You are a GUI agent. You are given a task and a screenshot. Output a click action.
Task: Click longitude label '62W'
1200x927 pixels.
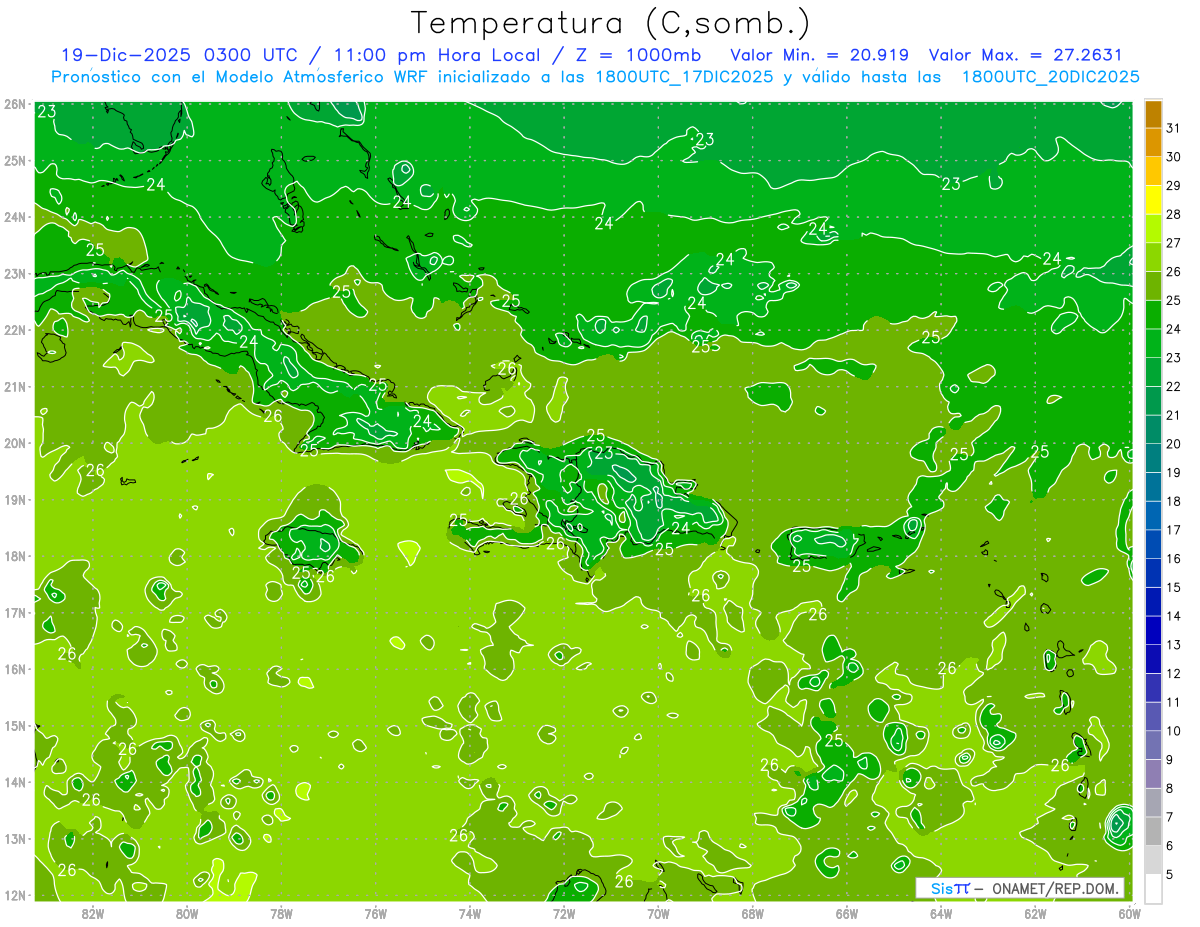pyautogui.click(x=1035, y=913)
